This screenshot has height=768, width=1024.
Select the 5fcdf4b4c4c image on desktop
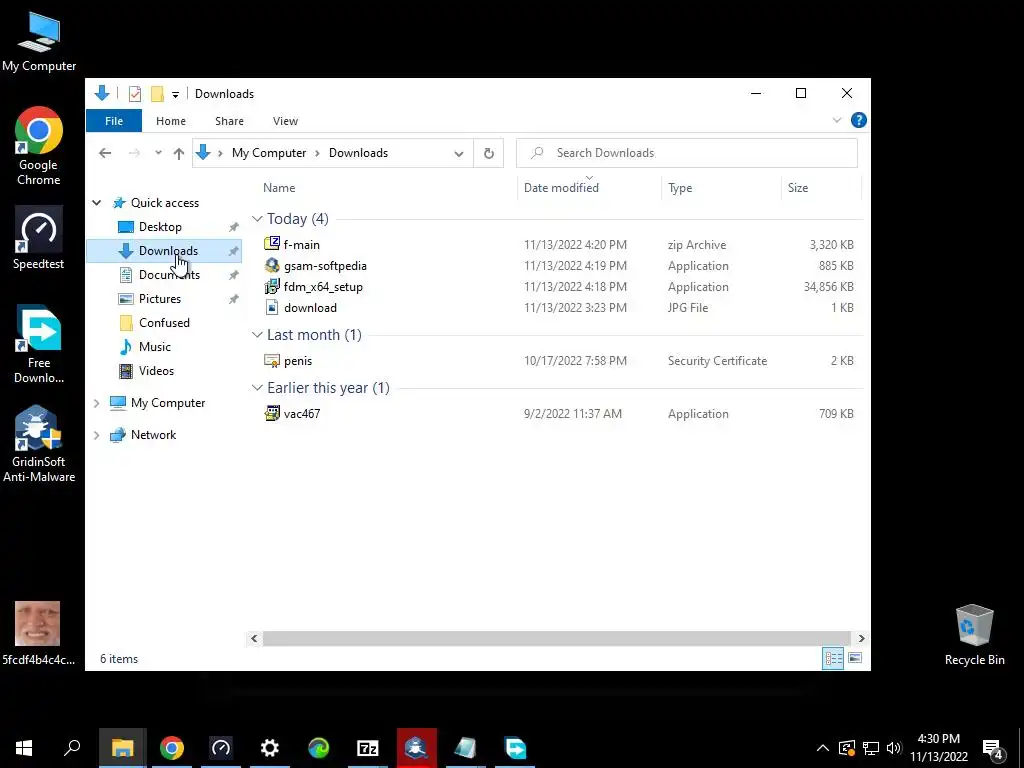38,633
